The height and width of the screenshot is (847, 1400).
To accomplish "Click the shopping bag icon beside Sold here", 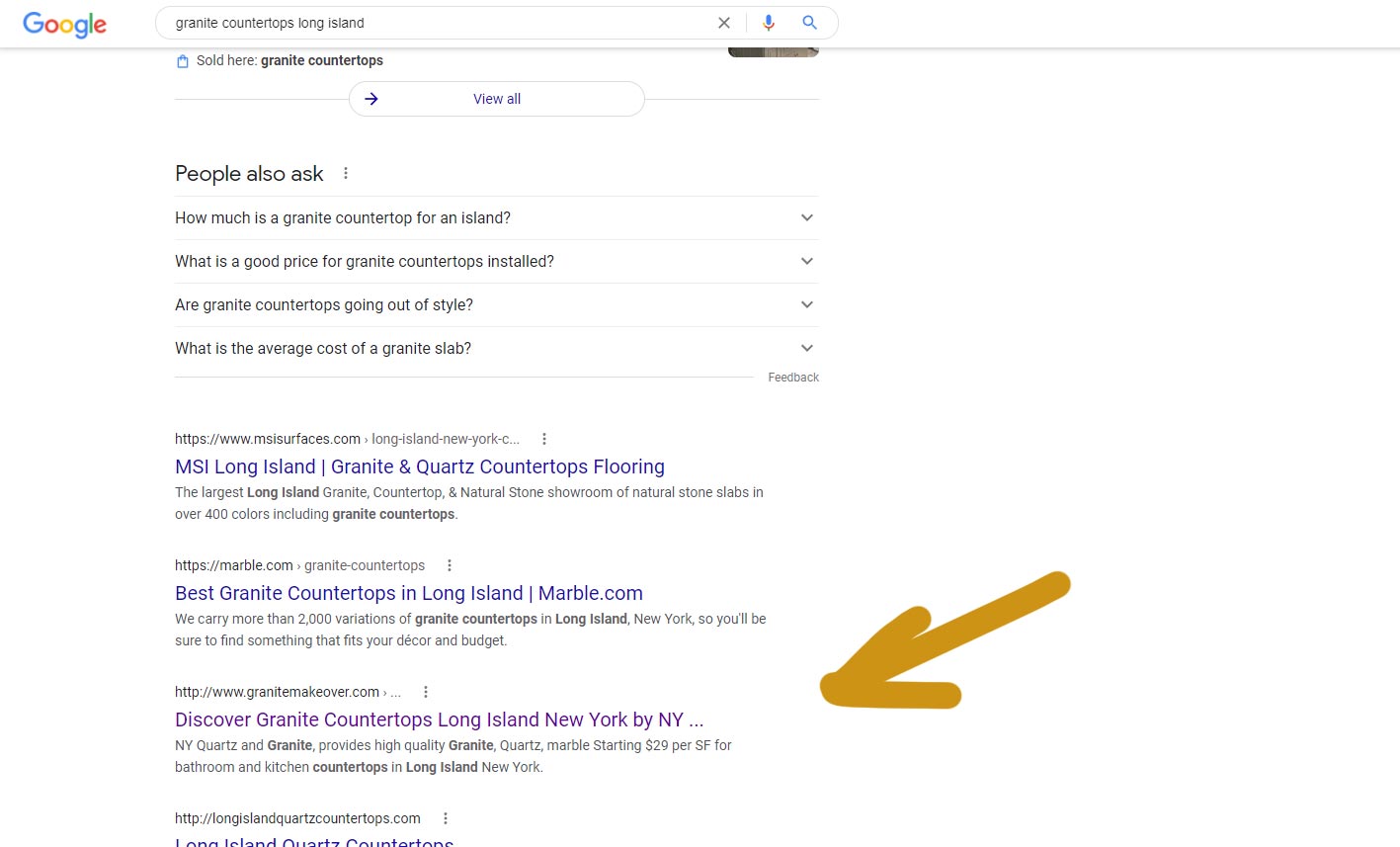I will (x=182, y=61).
